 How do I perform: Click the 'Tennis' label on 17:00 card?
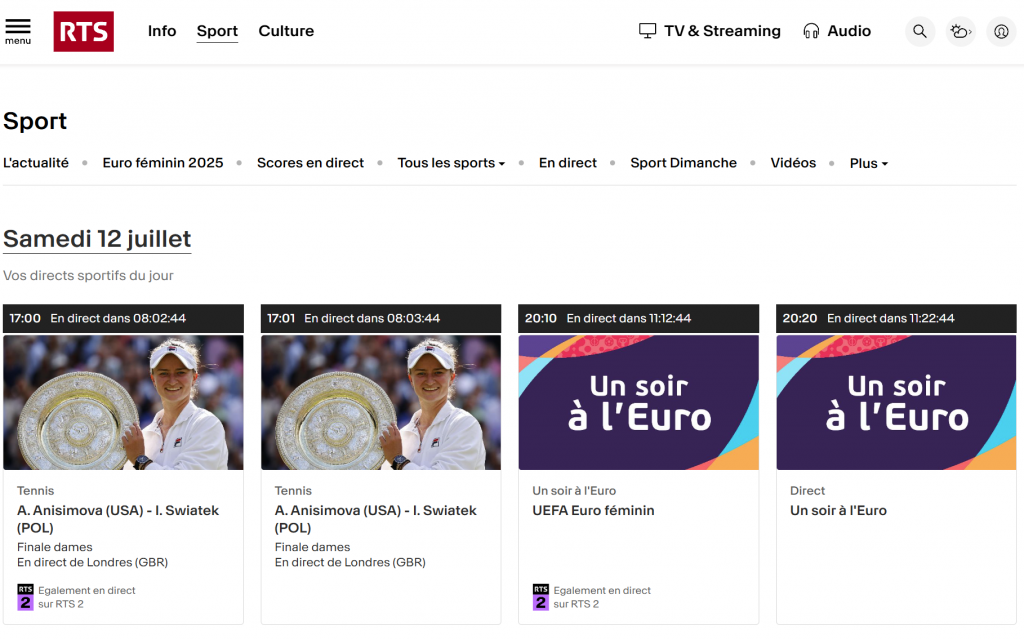coord(35,491)
